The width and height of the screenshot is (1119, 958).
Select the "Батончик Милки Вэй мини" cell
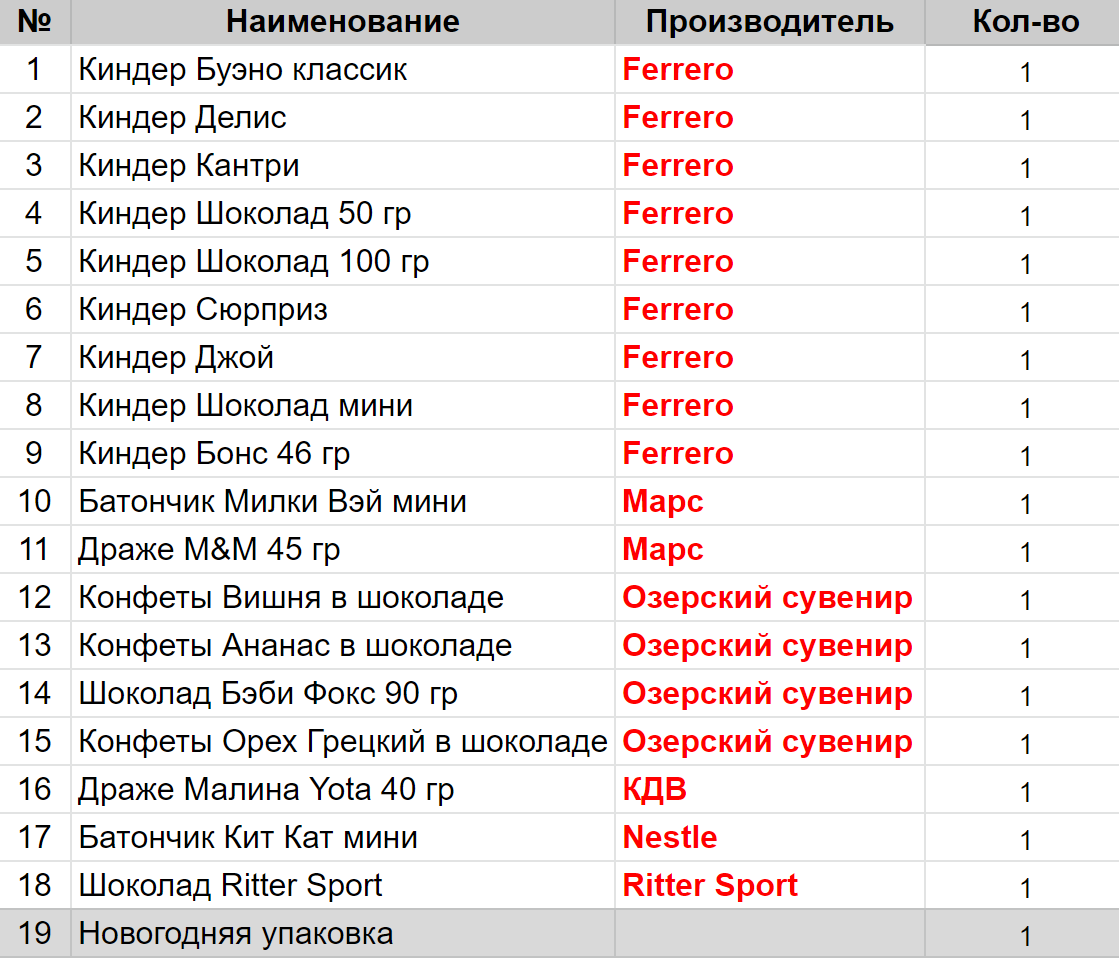click(272, 502)
